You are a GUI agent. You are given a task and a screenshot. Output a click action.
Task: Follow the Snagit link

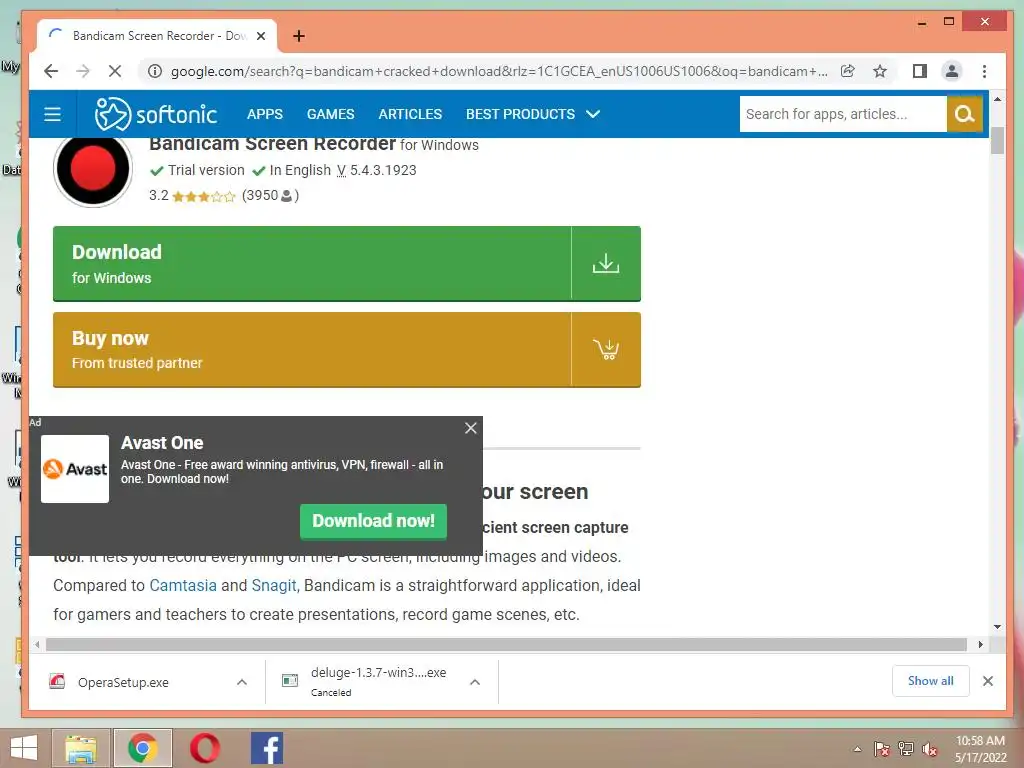click(x=274, y=585)
